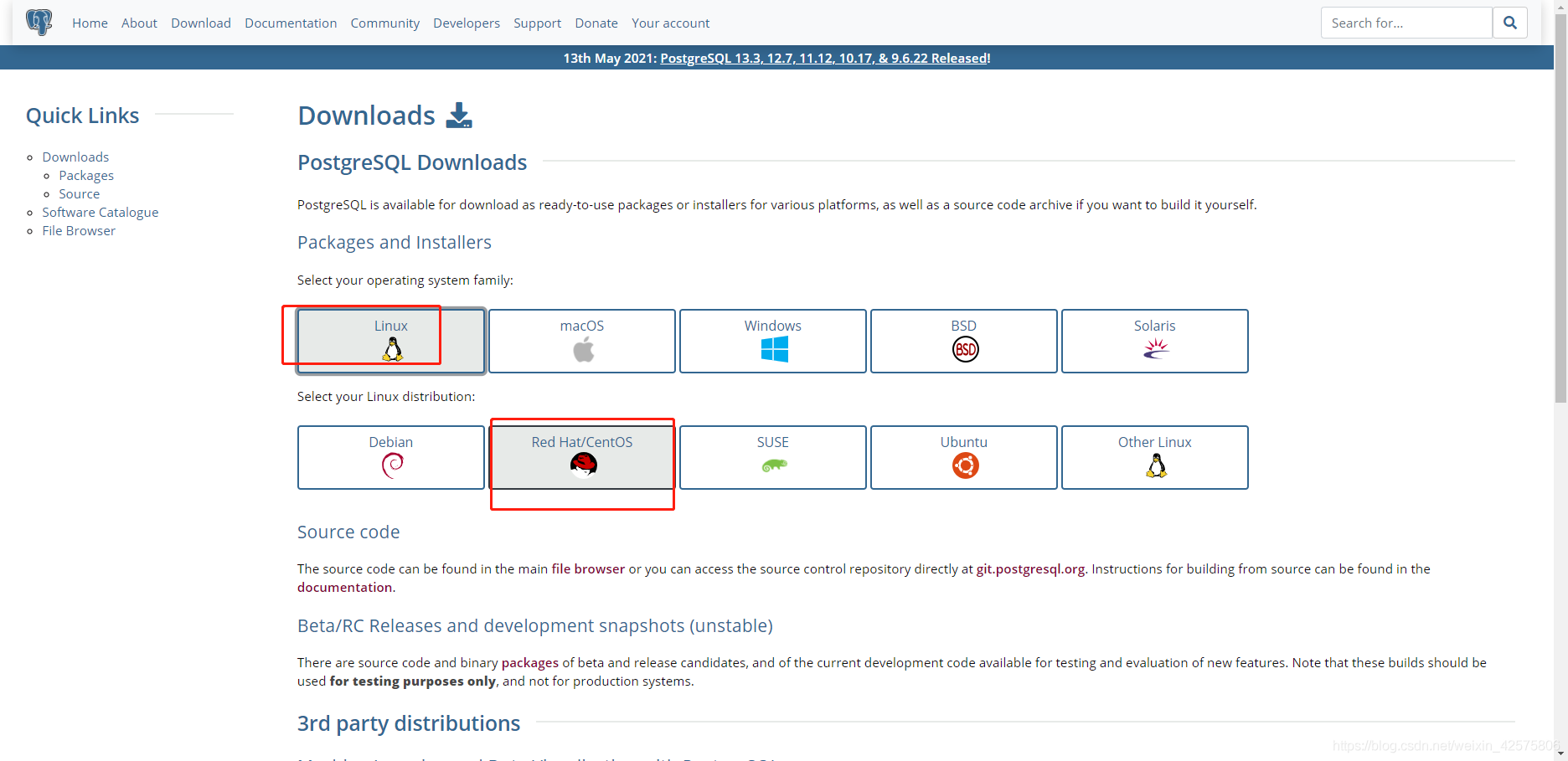Select the Solaris label in OS family

tap(1155, 326)
